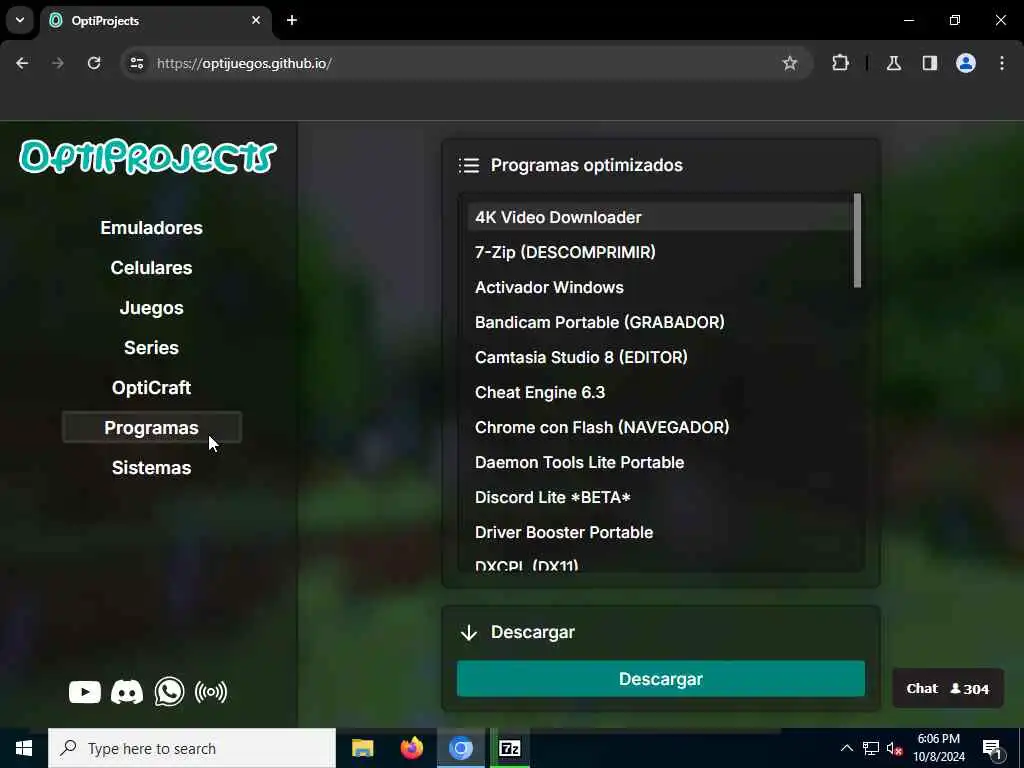1024x768 pixels.
Task: Show hidden system tray icons
Action: 846,748
